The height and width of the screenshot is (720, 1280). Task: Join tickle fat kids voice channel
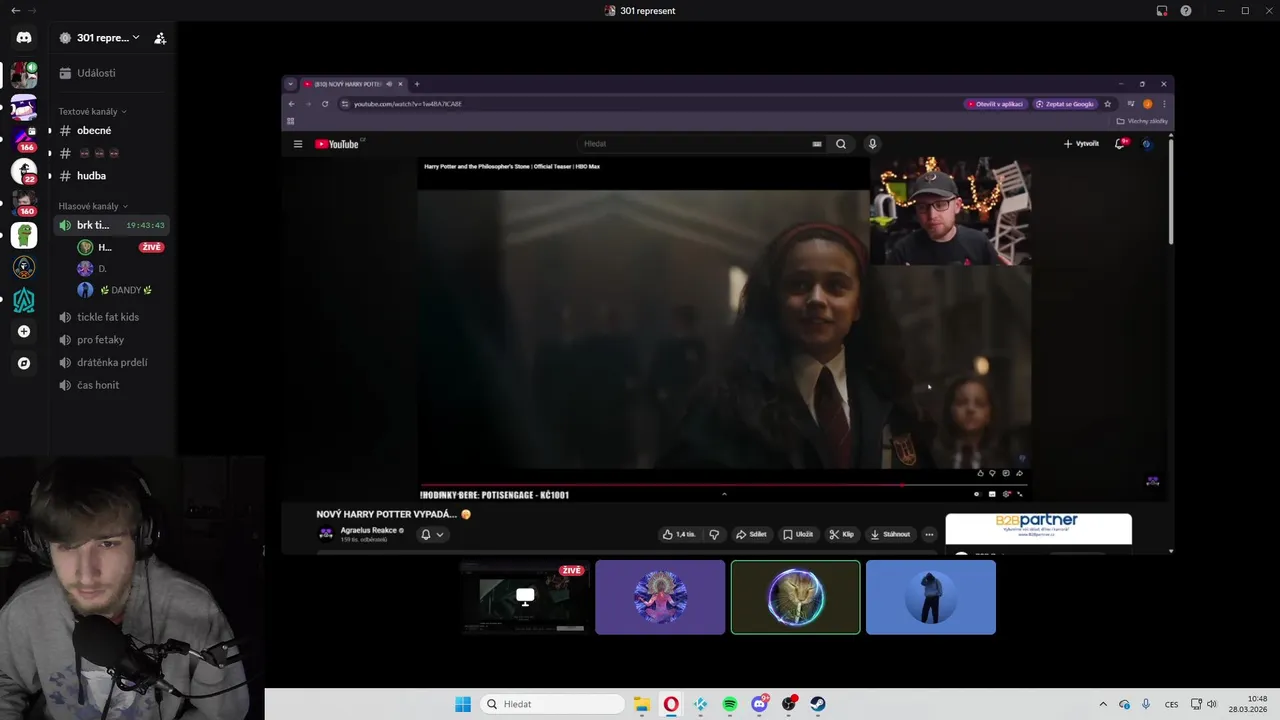coord(110,317)
